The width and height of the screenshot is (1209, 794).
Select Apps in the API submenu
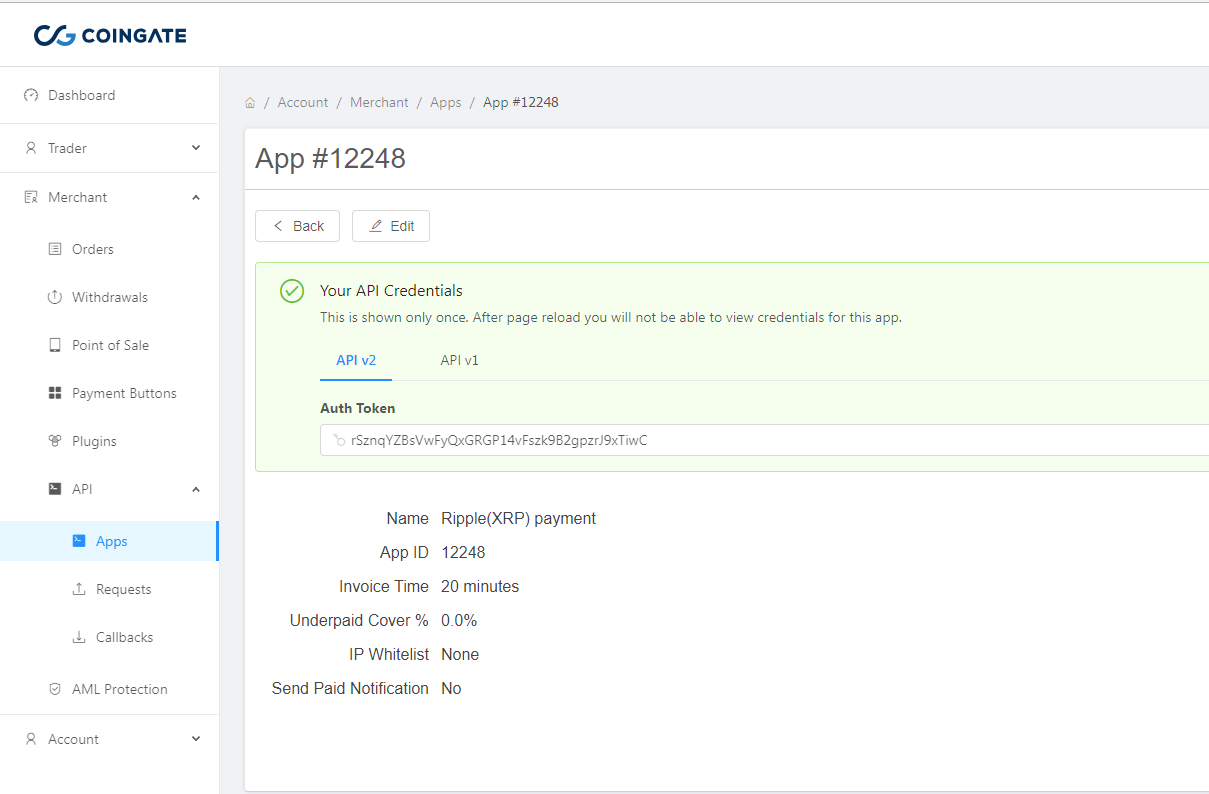109,541
